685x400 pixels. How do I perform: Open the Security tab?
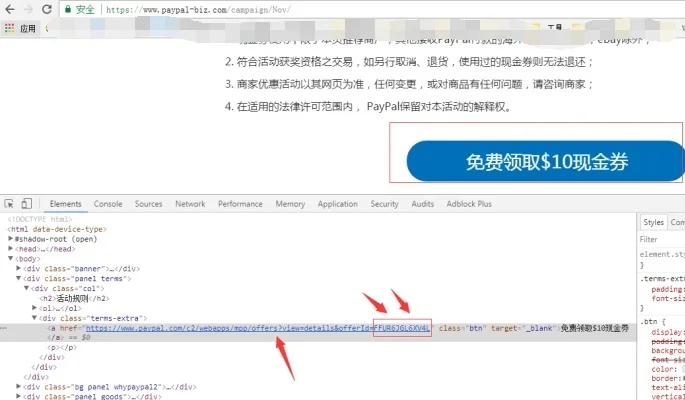(x=384, y=204)
